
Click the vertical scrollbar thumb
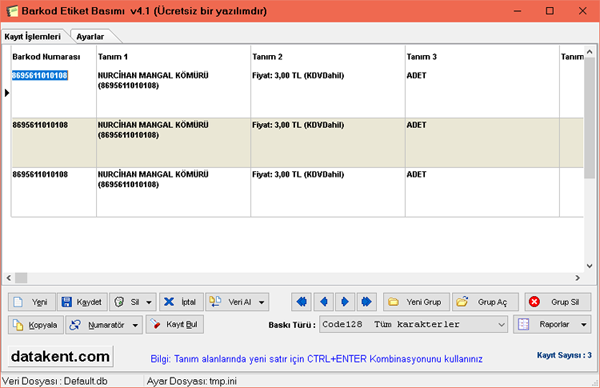point(590,118)
